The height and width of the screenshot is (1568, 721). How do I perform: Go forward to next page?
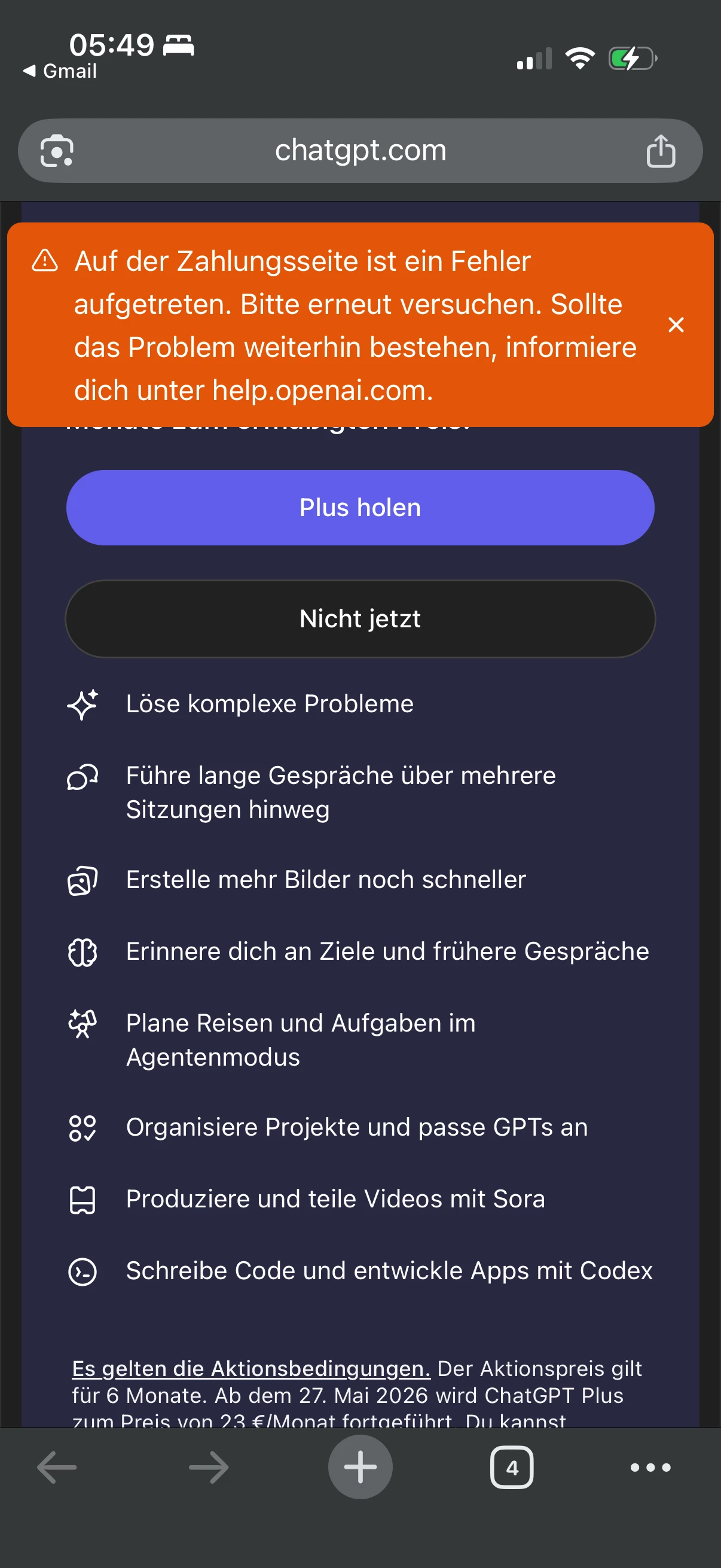point(209,1468)
